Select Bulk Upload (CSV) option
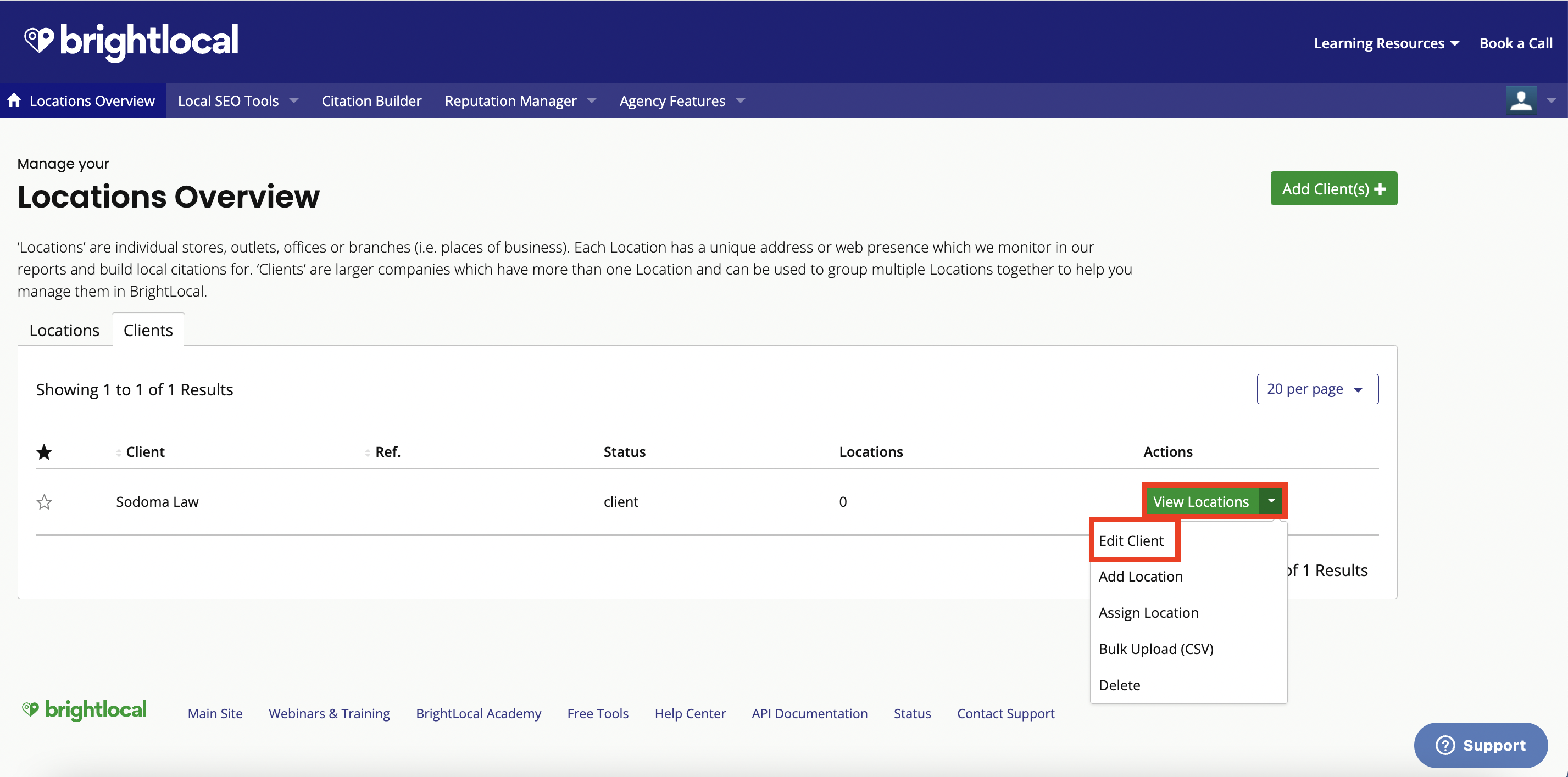 pos(1156,649)
